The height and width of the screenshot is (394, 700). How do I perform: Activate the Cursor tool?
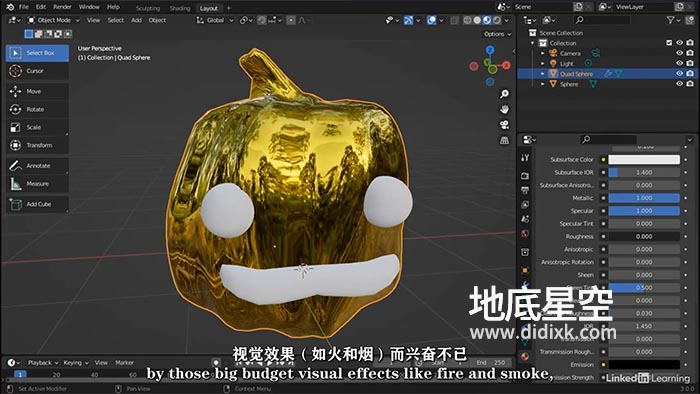[37, 71]
